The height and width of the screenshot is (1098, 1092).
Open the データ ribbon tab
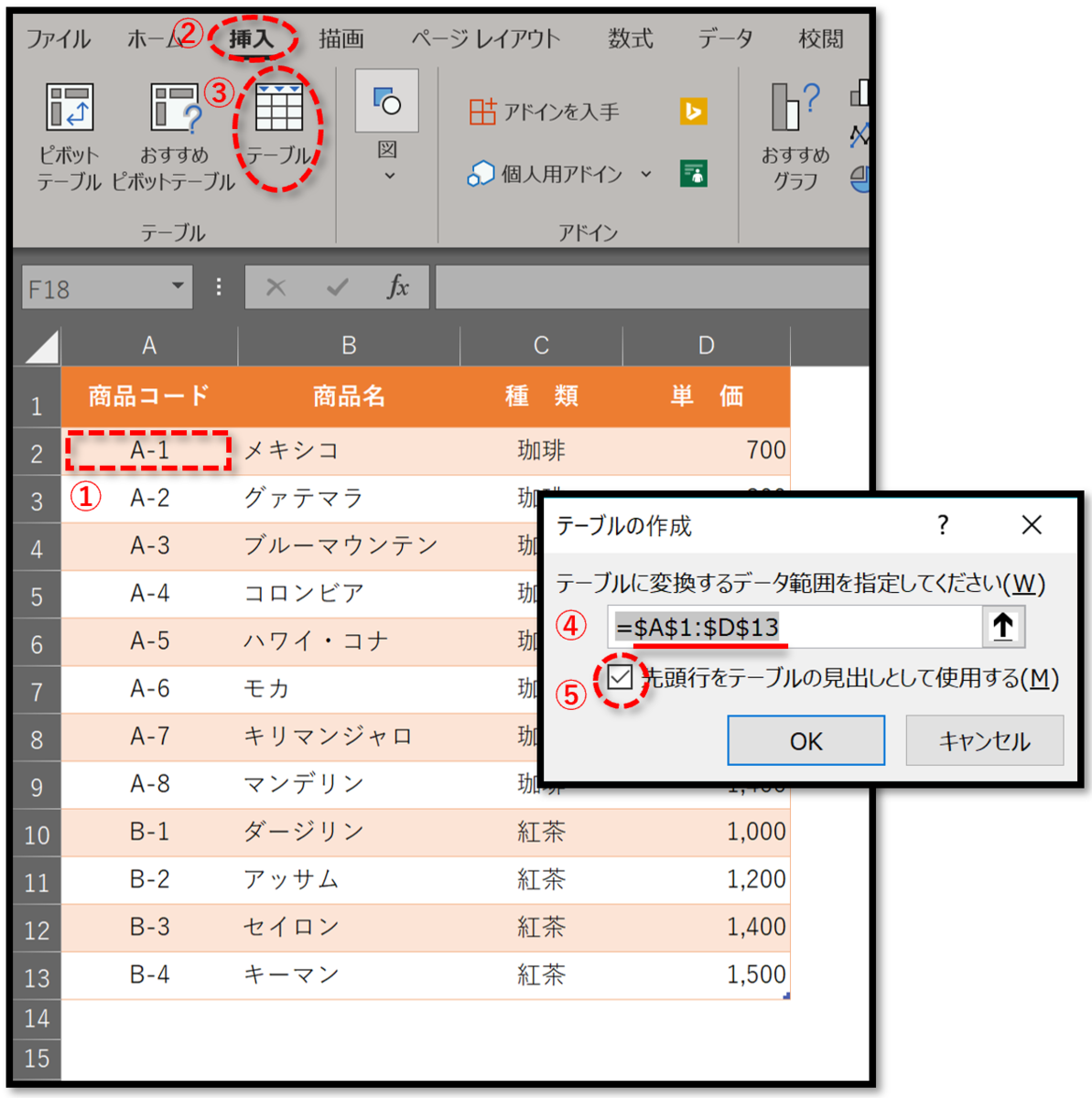pos(724,38)
